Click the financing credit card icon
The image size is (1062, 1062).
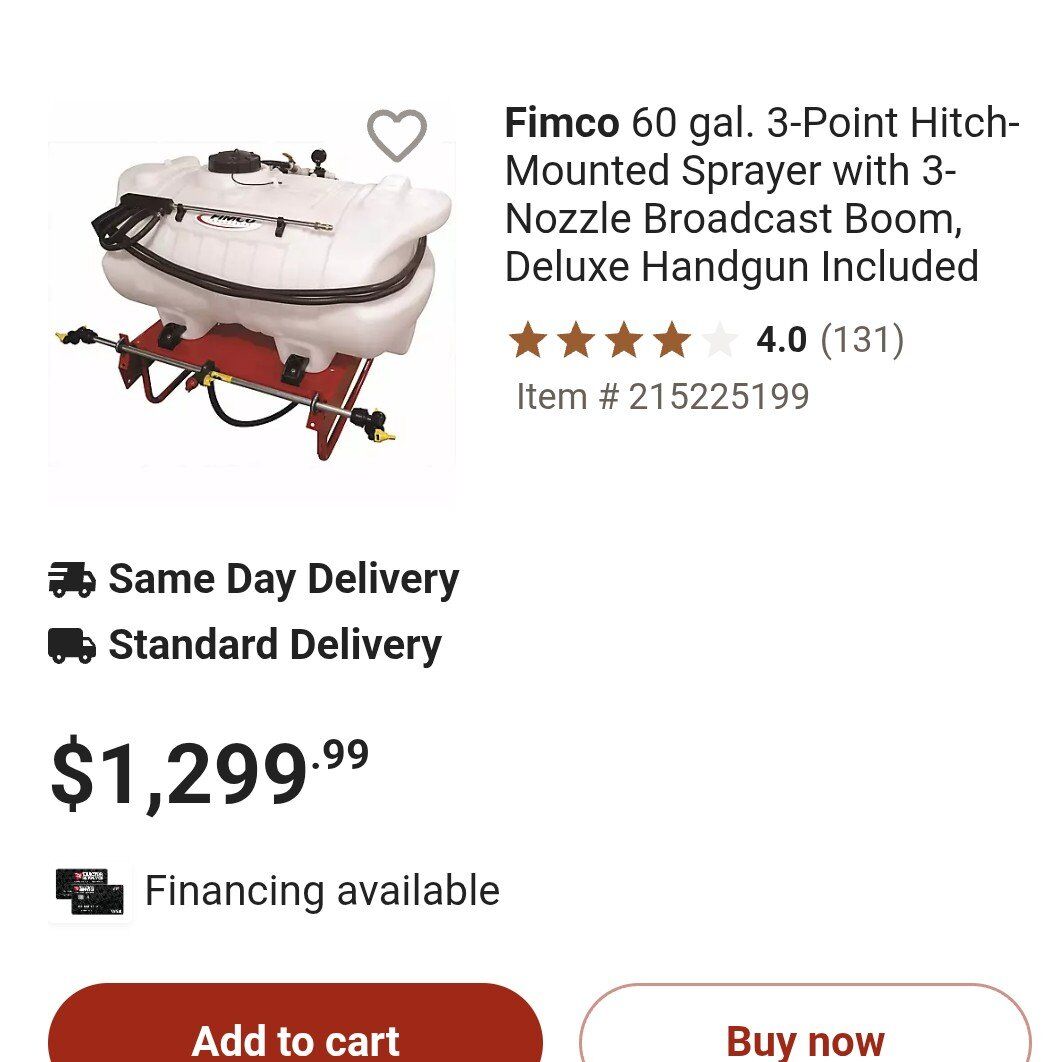90,892
